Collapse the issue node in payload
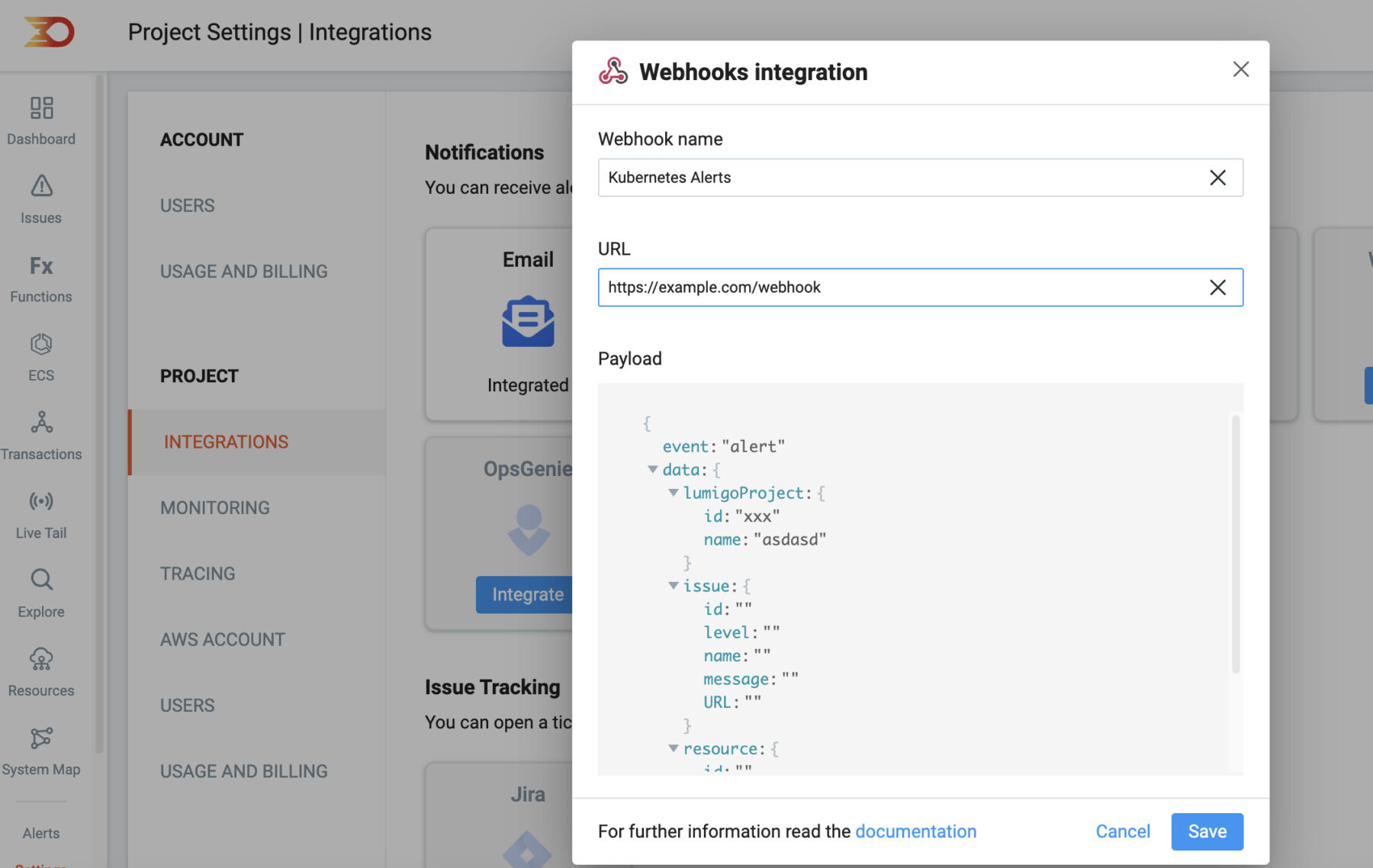Screen dimensions: 1373x868 coord(674,586)
